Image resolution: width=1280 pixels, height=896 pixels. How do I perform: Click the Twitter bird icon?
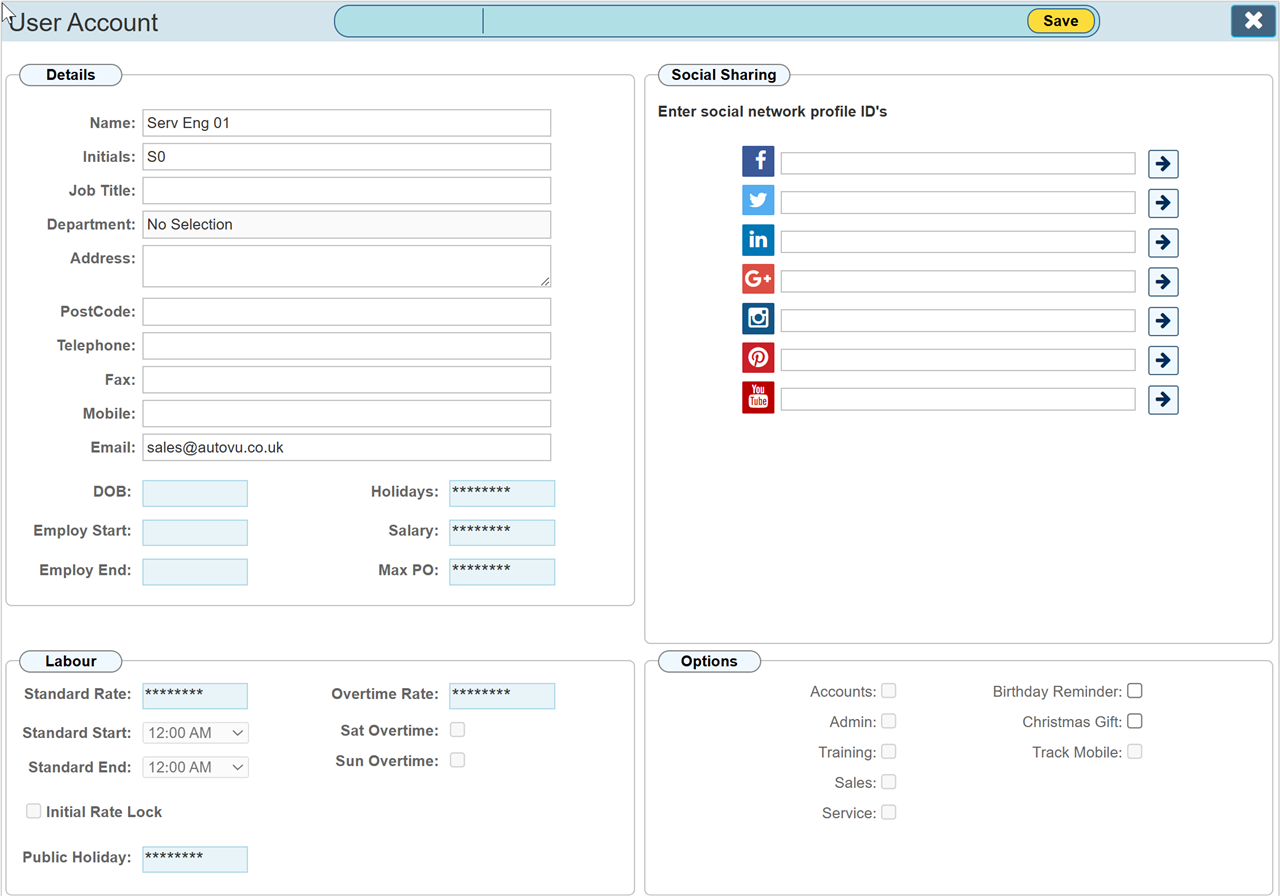pos(758,201)
